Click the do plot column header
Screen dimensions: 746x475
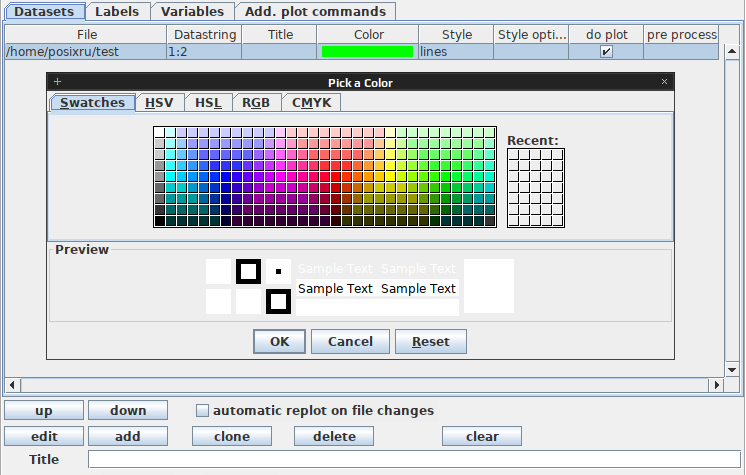607,35
